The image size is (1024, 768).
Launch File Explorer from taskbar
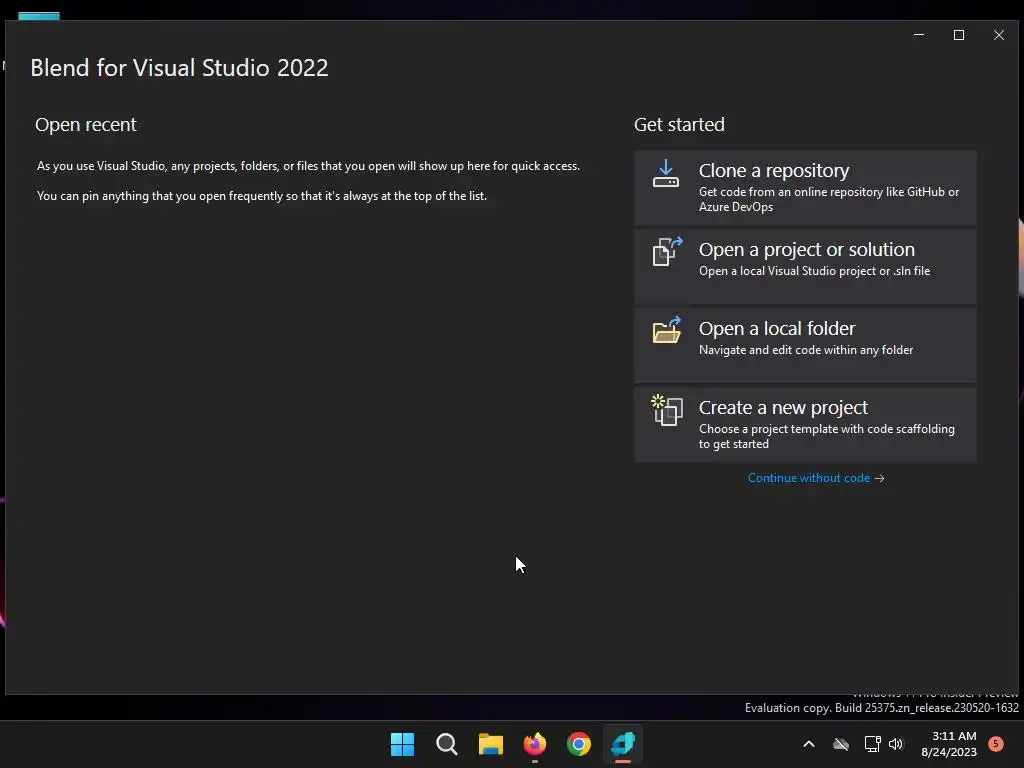pos(490,744)
